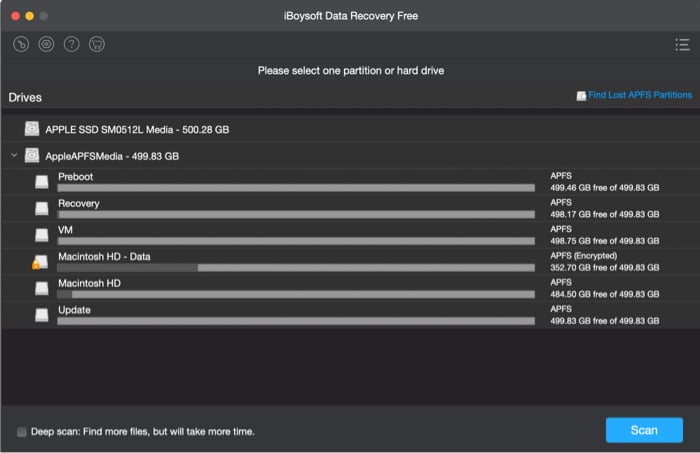Click the Preboot volume icon
This screenshot has height=453, width=700.
42,182
